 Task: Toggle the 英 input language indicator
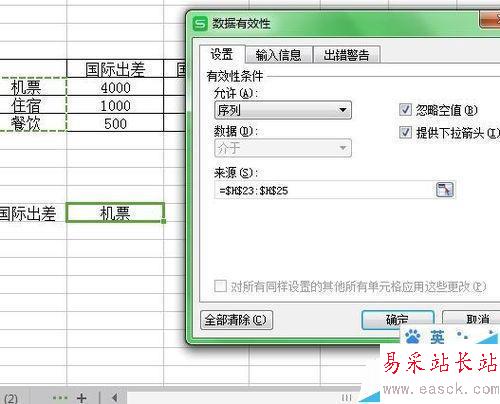[x=437, y=337]
